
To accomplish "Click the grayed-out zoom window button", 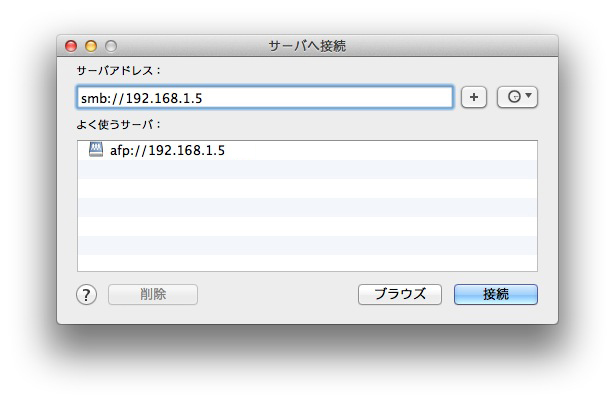I will [111, 46].
